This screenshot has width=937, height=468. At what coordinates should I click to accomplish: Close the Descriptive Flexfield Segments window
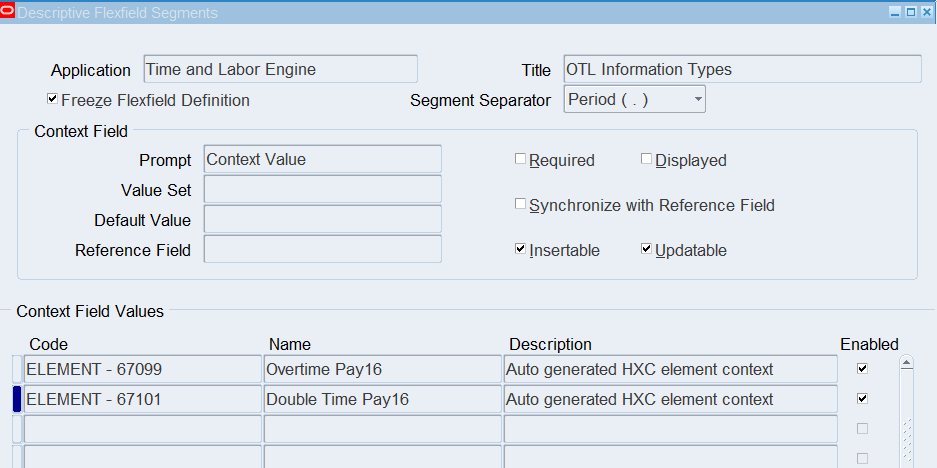[926, 12]
